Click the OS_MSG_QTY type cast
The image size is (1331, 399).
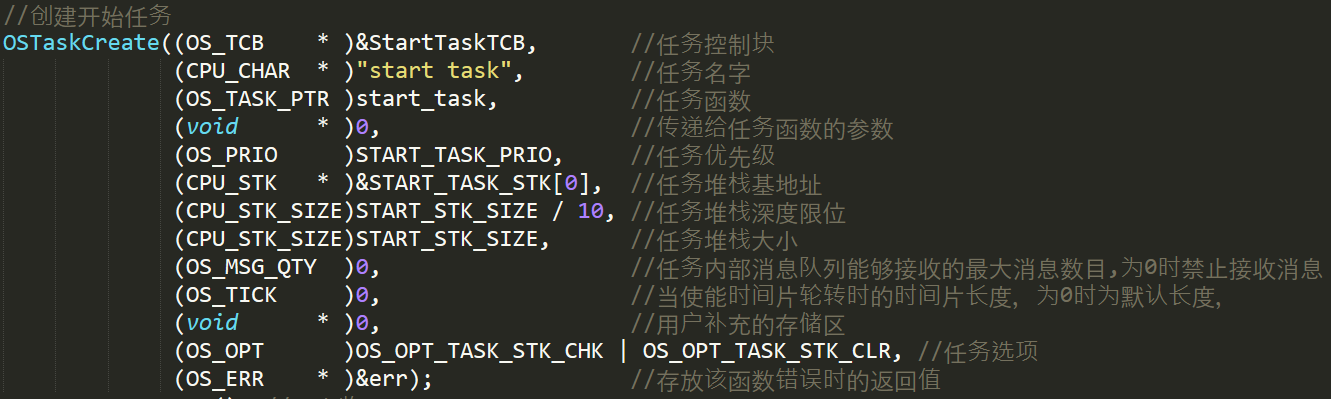tap(246, 268)
